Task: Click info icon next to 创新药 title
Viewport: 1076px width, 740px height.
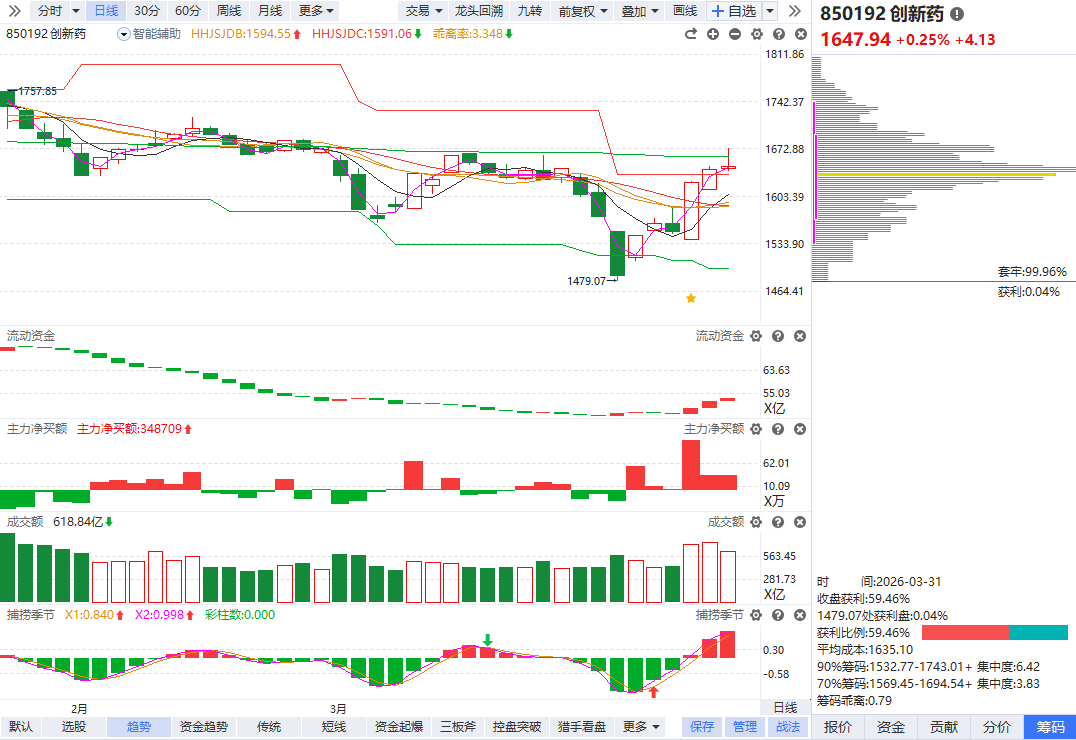Action: pyautogui.click(x=957, y=15)
